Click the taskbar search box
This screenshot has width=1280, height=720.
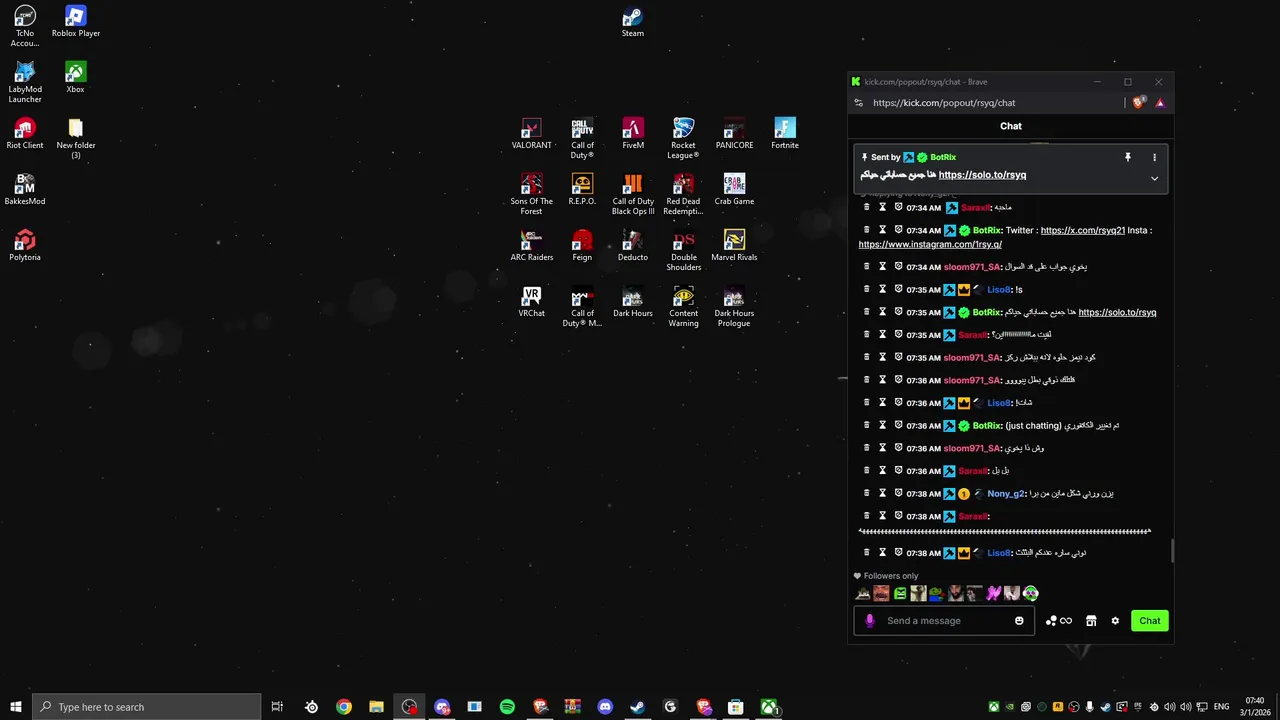click(x=147, y=707)
